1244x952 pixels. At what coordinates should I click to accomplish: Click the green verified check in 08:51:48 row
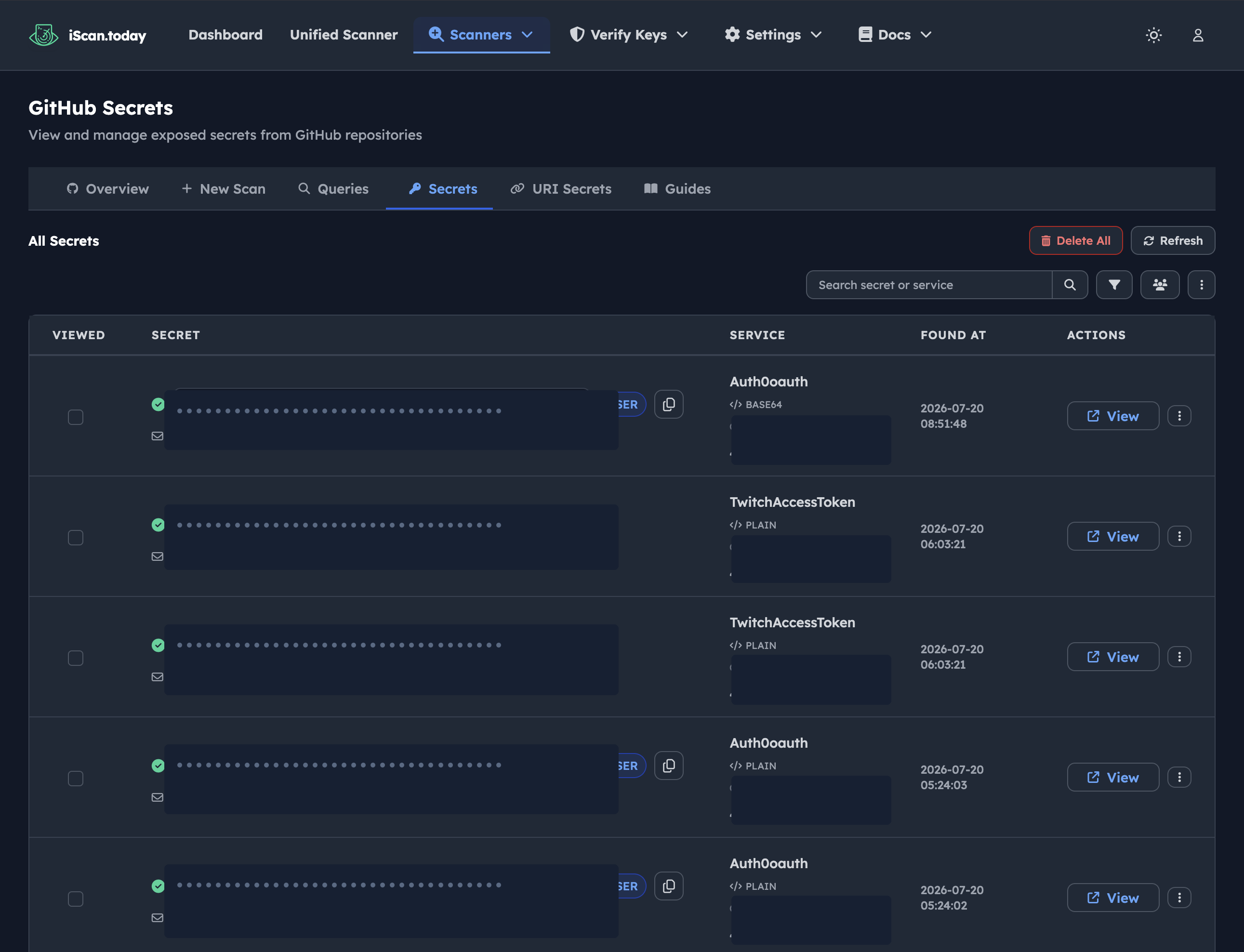pos(158,404)
